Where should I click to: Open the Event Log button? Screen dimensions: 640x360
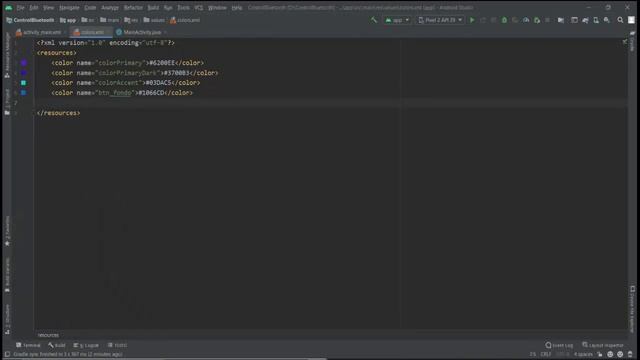pos(559,345)
